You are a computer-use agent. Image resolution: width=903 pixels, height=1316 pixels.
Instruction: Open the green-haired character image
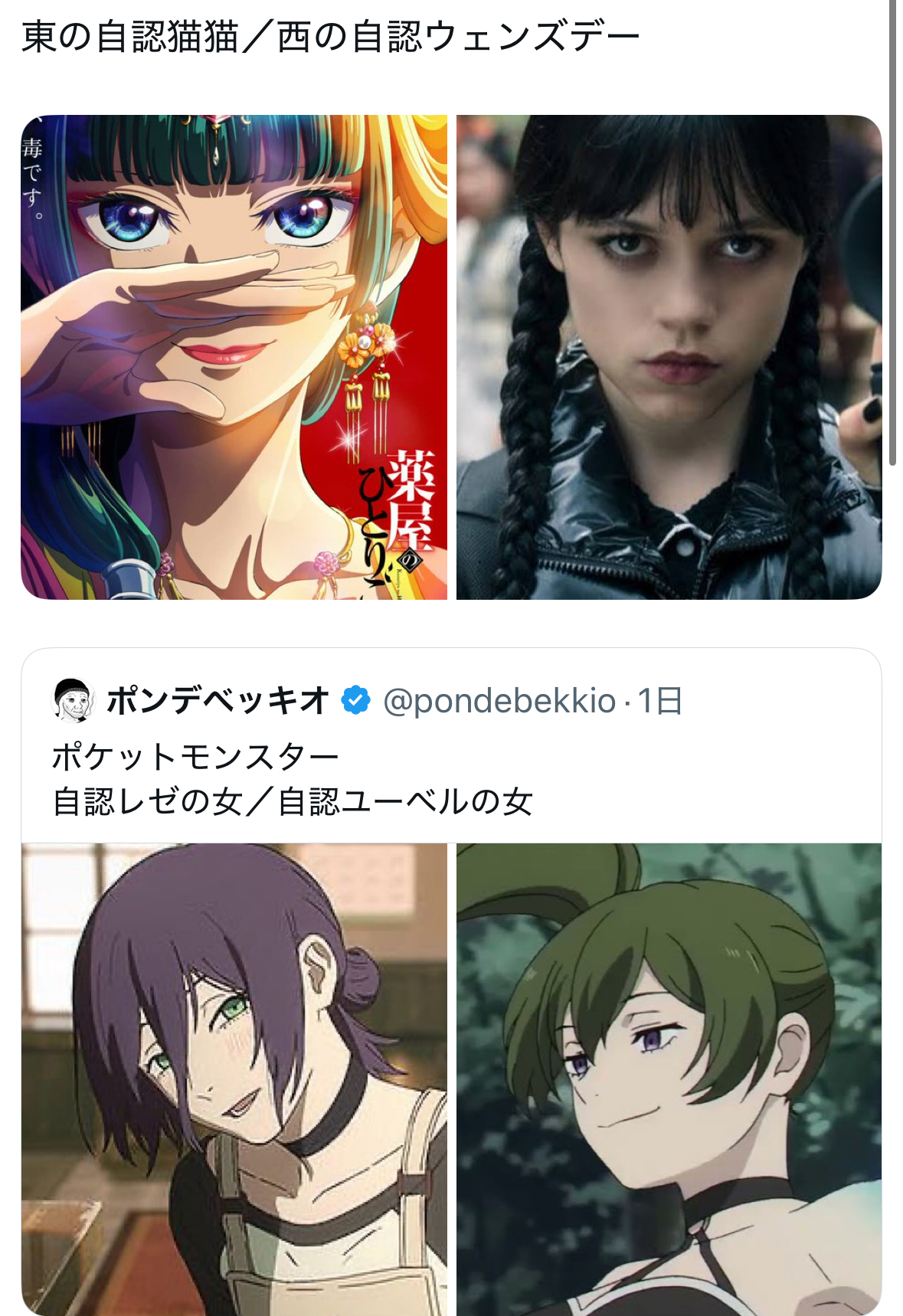[x=669, y=1079]
